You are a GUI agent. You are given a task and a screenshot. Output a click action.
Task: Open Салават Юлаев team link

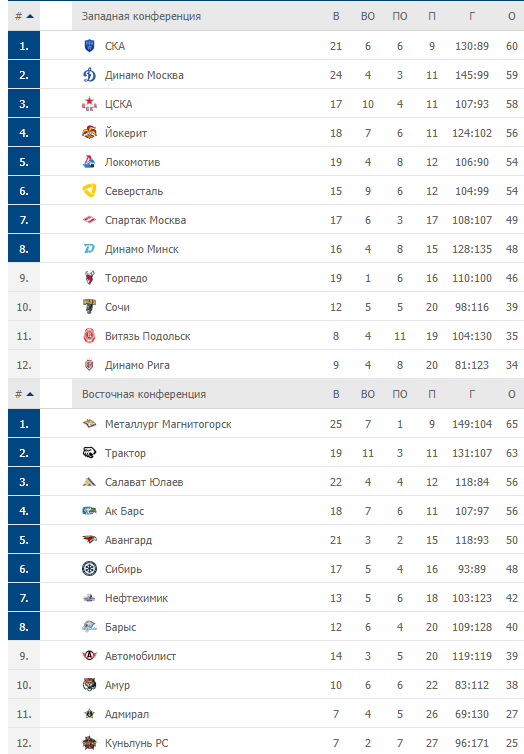(x=144, y=482)
